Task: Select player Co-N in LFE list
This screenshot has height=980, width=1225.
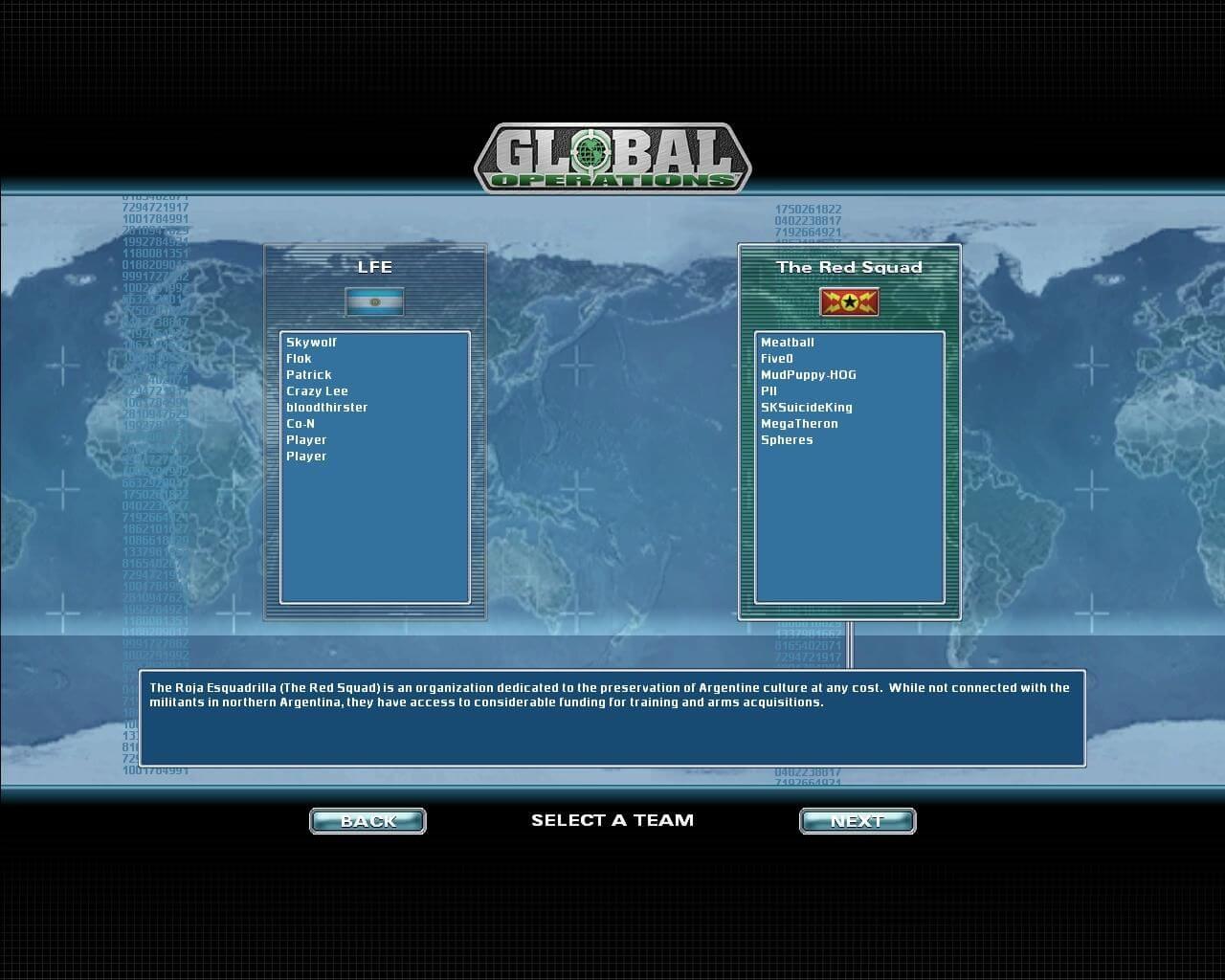Action: tap(301, 423)
